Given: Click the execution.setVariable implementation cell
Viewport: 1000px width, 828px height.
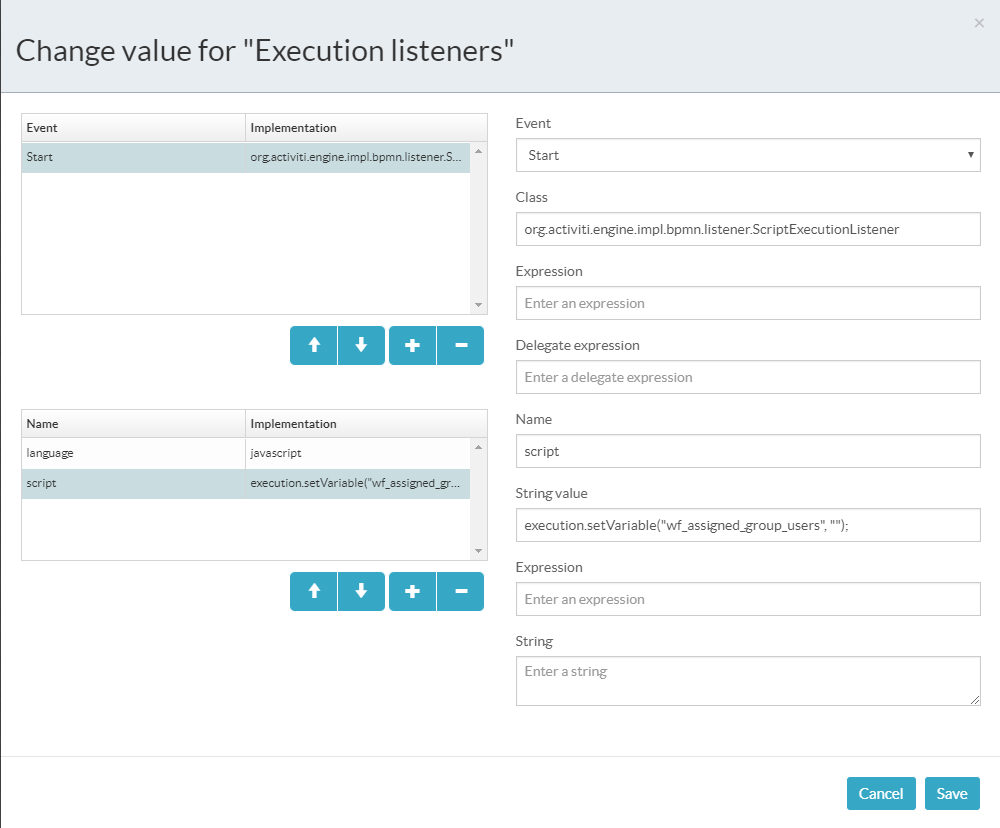Looking at the screenshot, I should click(x=358, y=484).
